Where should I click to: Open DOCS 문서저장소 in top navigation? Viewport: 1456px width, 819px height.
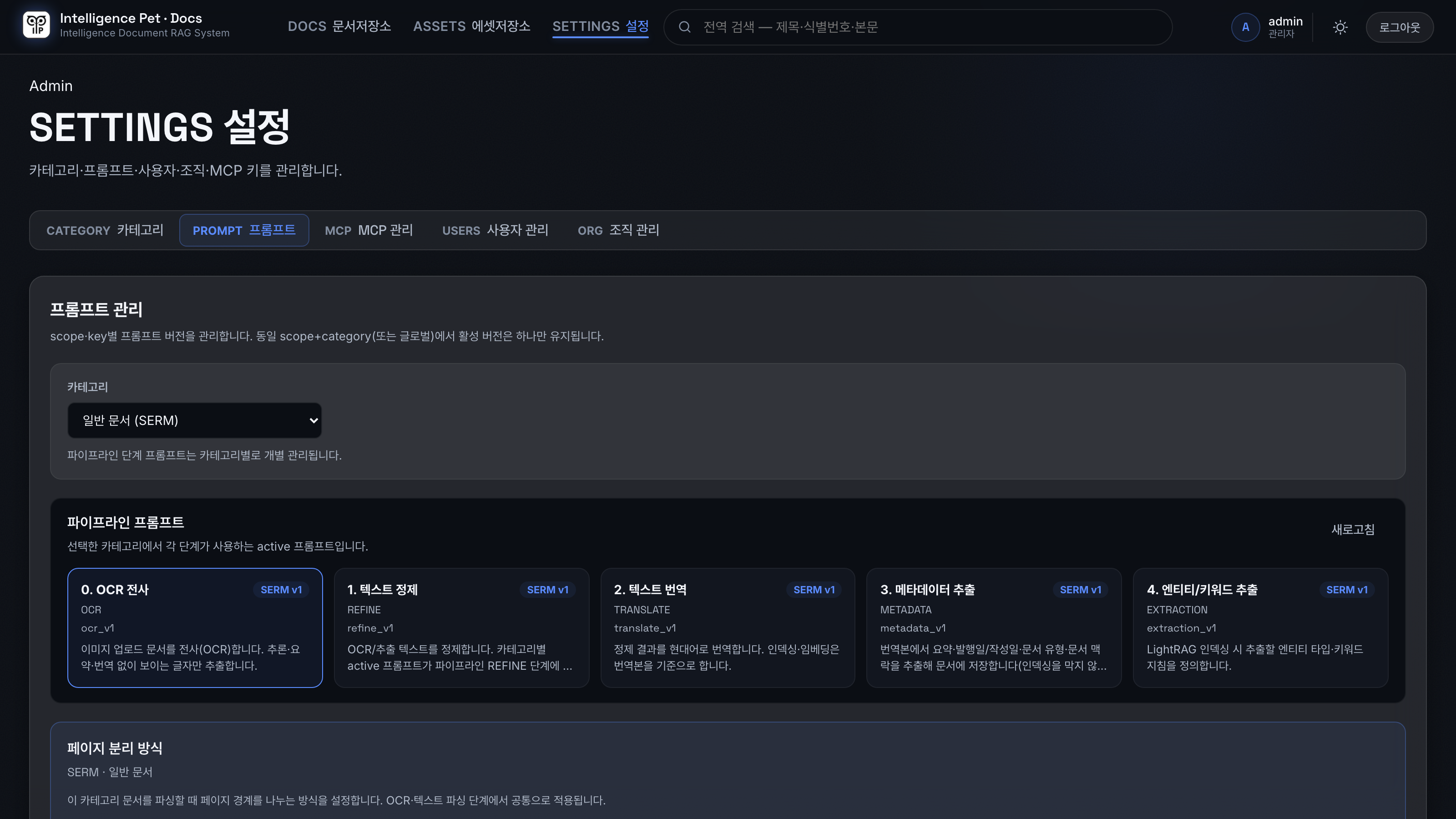(339, 26)
